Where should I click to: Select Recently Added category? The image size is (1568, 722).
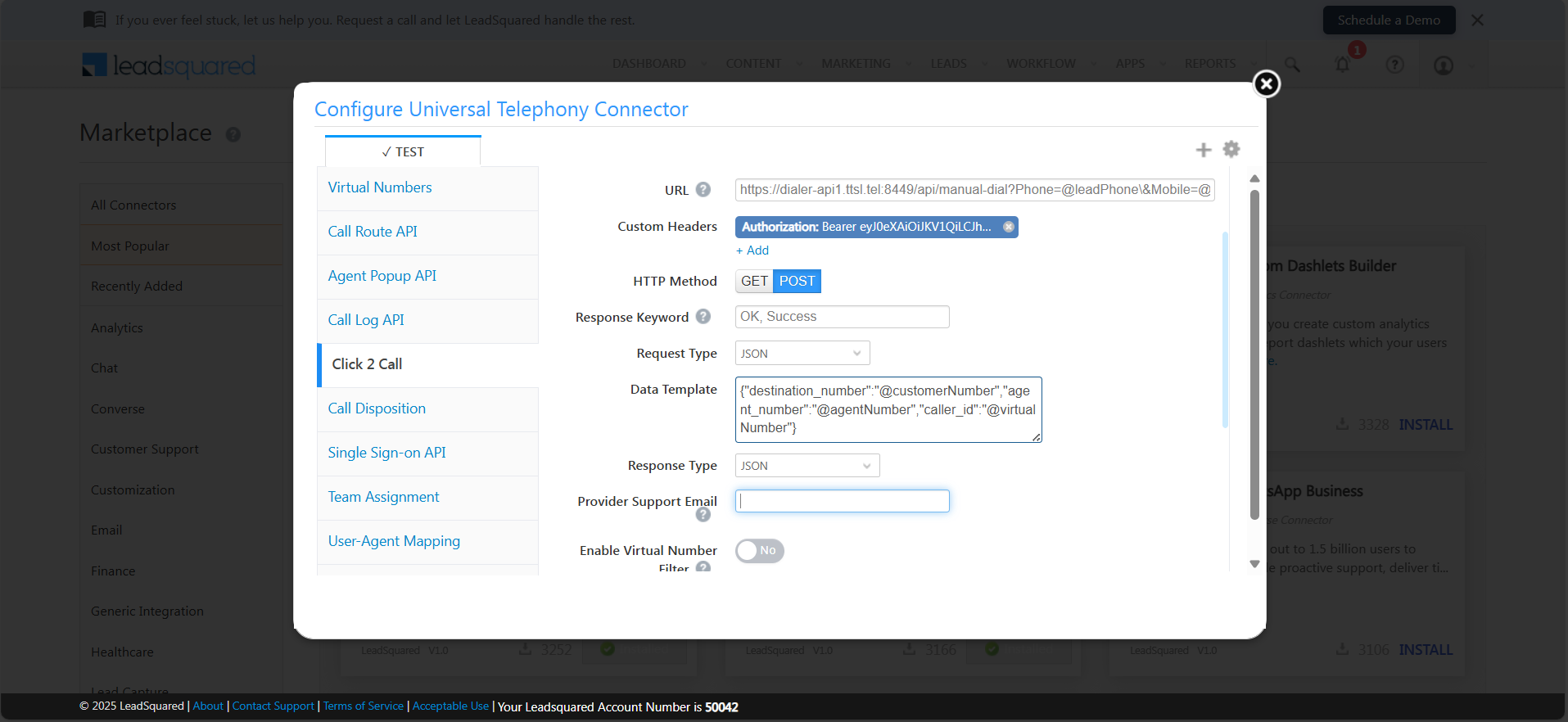pyautogui.click(x=181, y=287)
